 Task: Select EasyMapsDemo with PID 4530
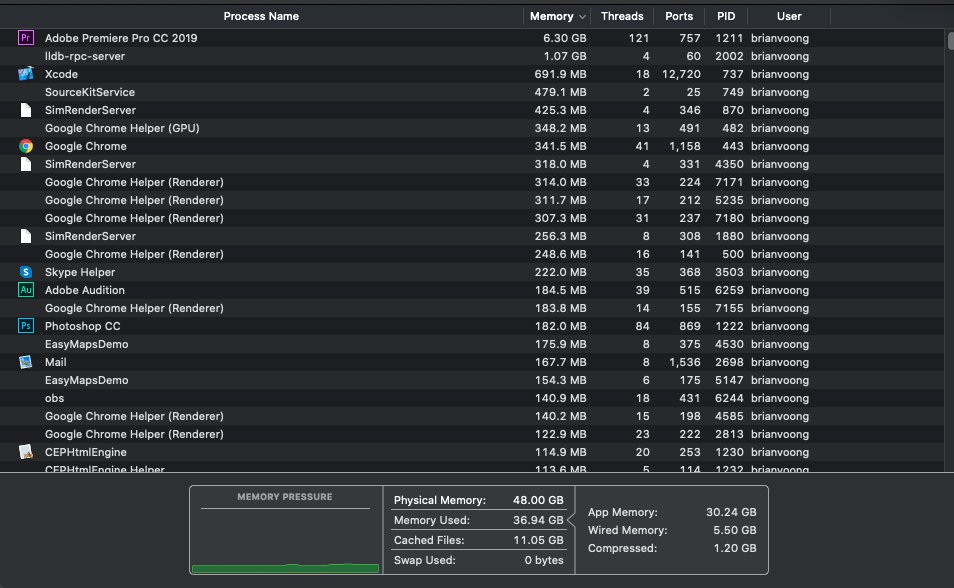click(472, 344)
